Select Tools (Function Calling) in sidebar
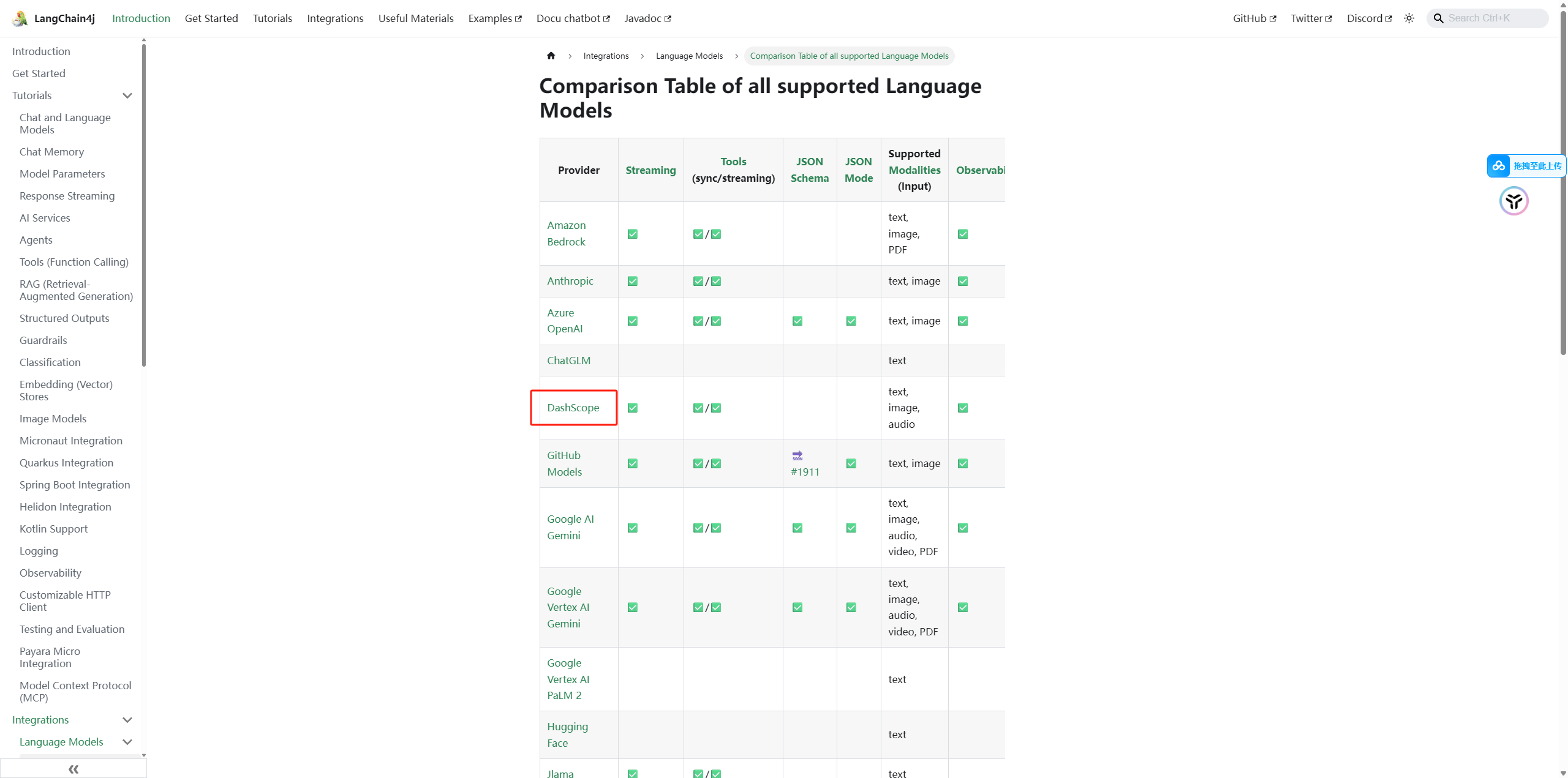 click(x=74, y=262)
